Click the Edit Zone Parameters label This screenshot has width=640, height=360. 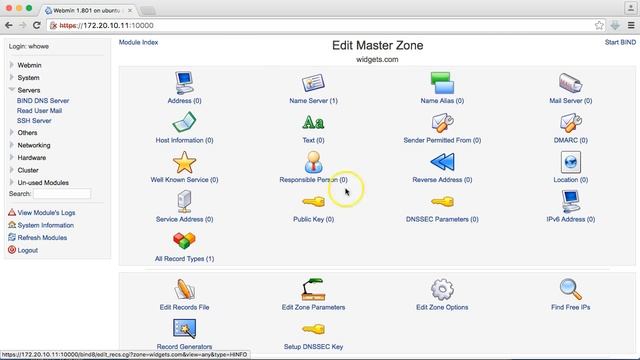click(x=313, y=307)
